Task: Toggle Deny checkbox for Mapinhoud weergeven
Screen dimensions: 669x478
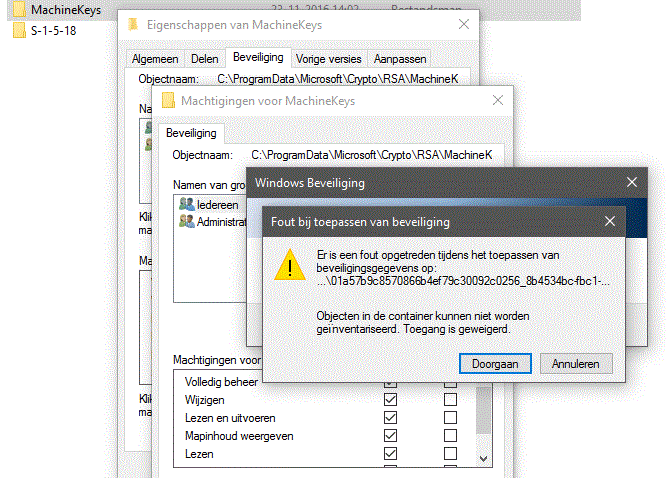Action: tap(450, 435)
